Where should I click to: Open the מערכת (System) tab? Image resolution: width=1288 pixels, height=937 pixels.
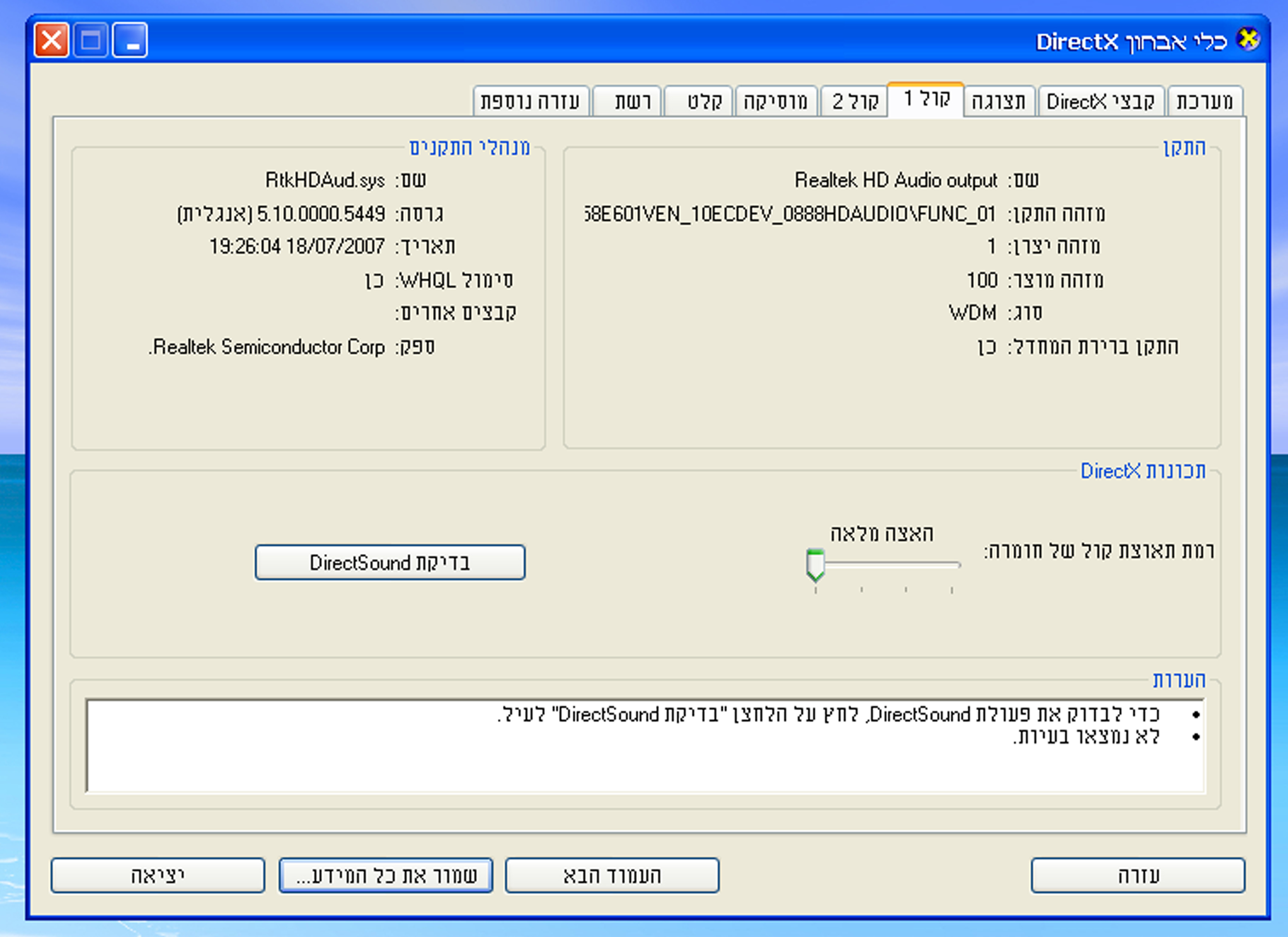pos(1204,102)
